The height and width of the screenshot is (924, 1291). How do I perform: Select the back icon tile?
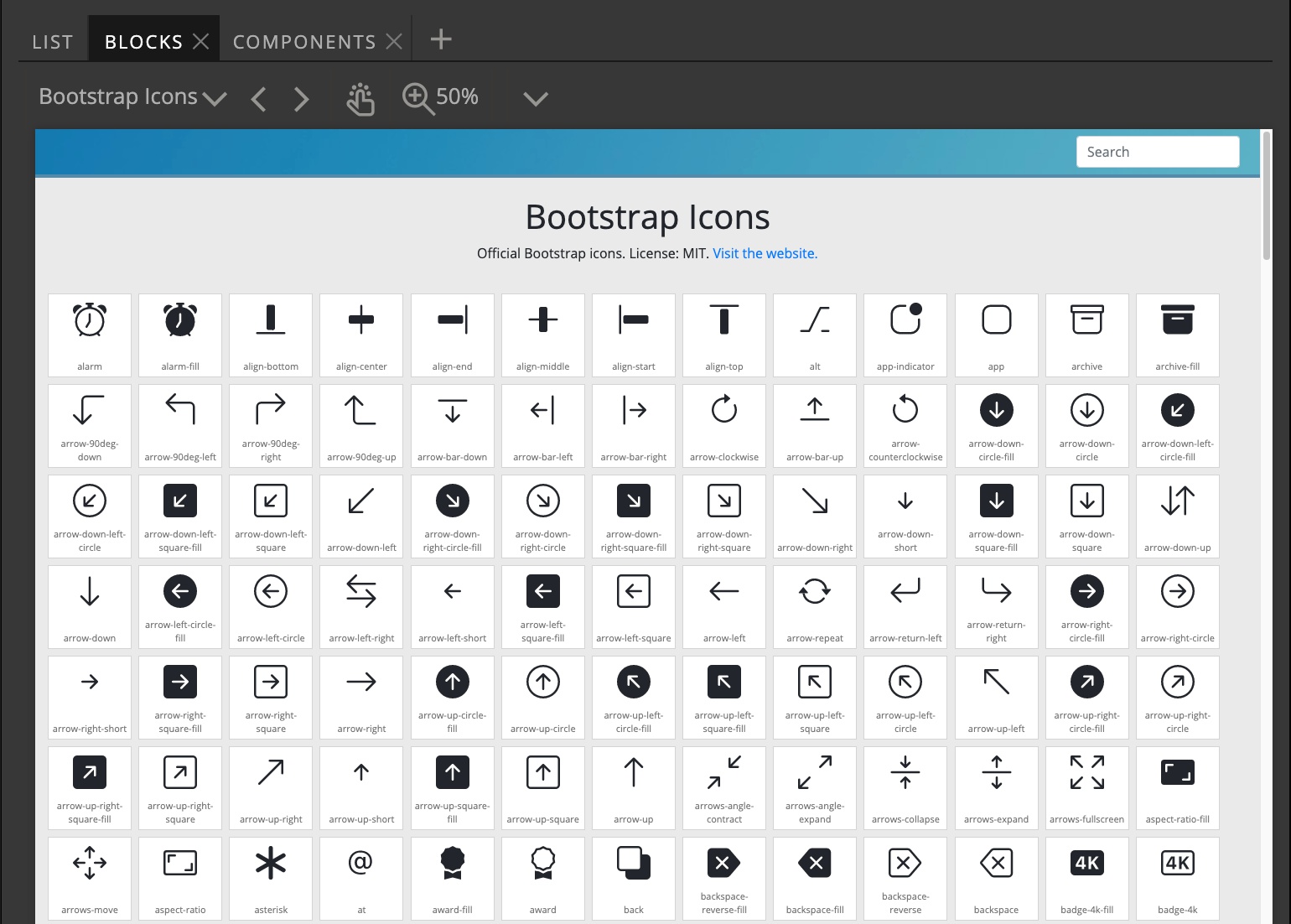pos(634,879)
